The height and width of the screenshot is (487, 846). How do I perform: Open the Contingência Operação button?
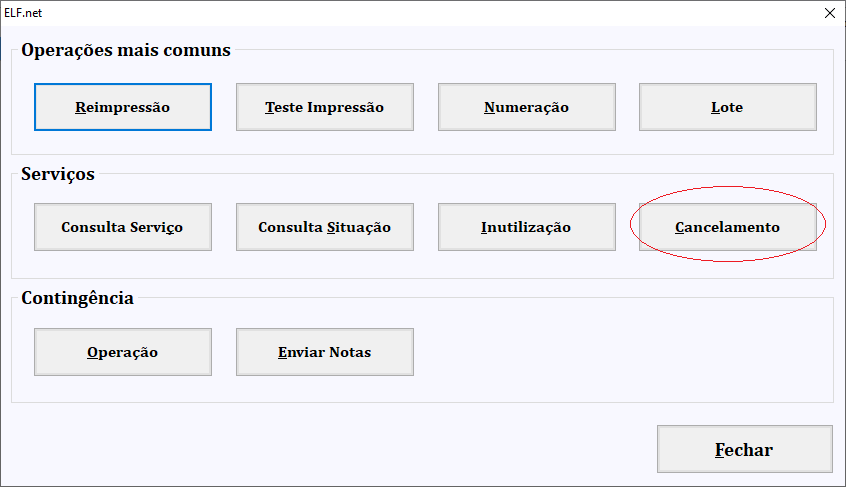[122, 352]
